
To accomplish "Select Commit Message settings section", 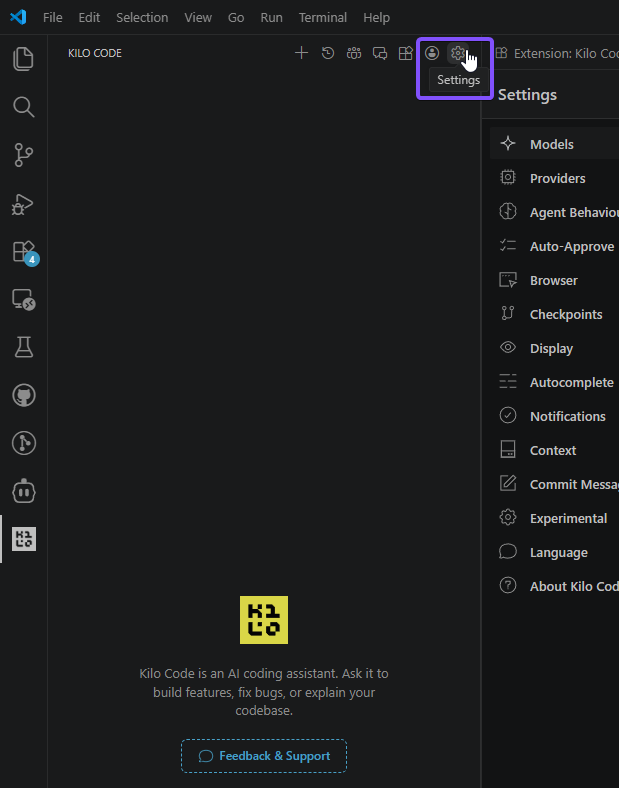I will point(555,484).
